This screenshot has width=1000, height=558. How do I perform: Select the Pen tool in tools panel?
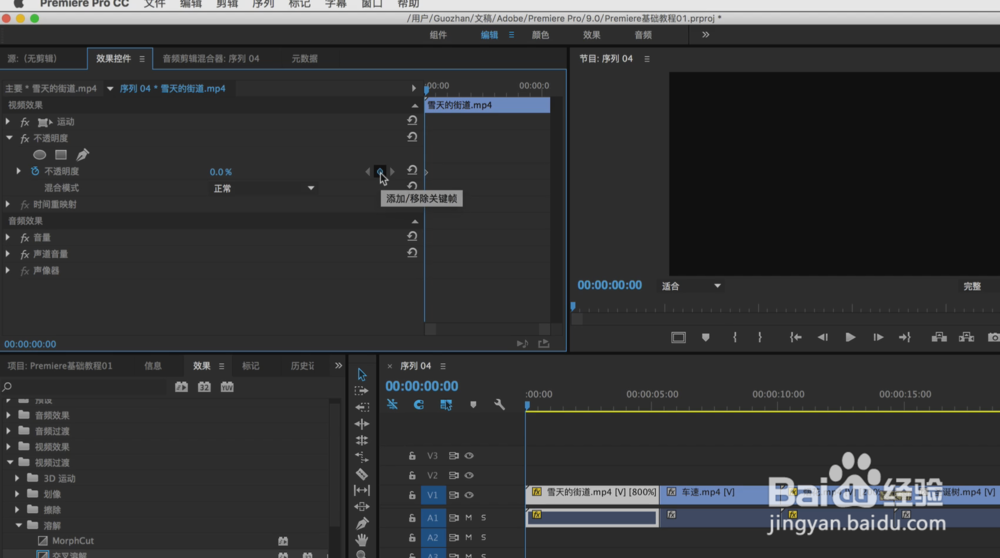coord(362,524)
